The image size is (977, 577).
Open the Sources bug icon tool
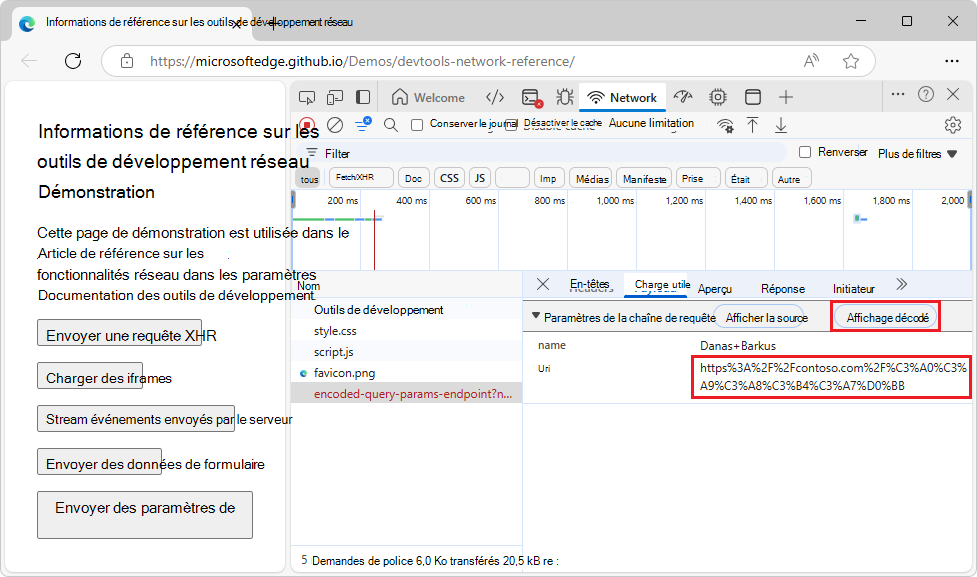565,97
